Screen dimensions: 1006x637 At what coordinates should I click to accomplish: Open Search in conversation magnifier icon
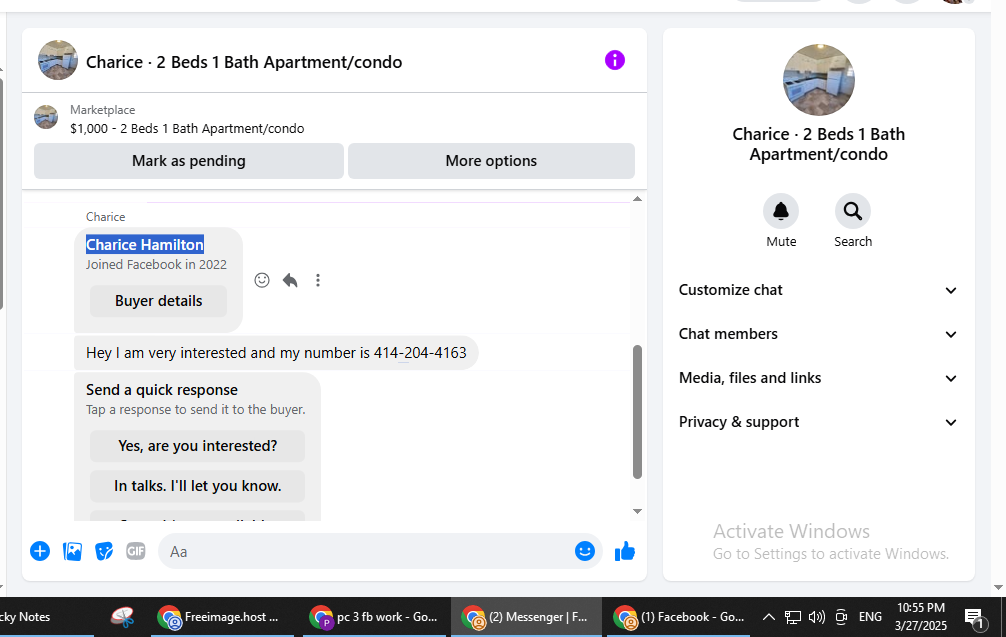point(853,211)
